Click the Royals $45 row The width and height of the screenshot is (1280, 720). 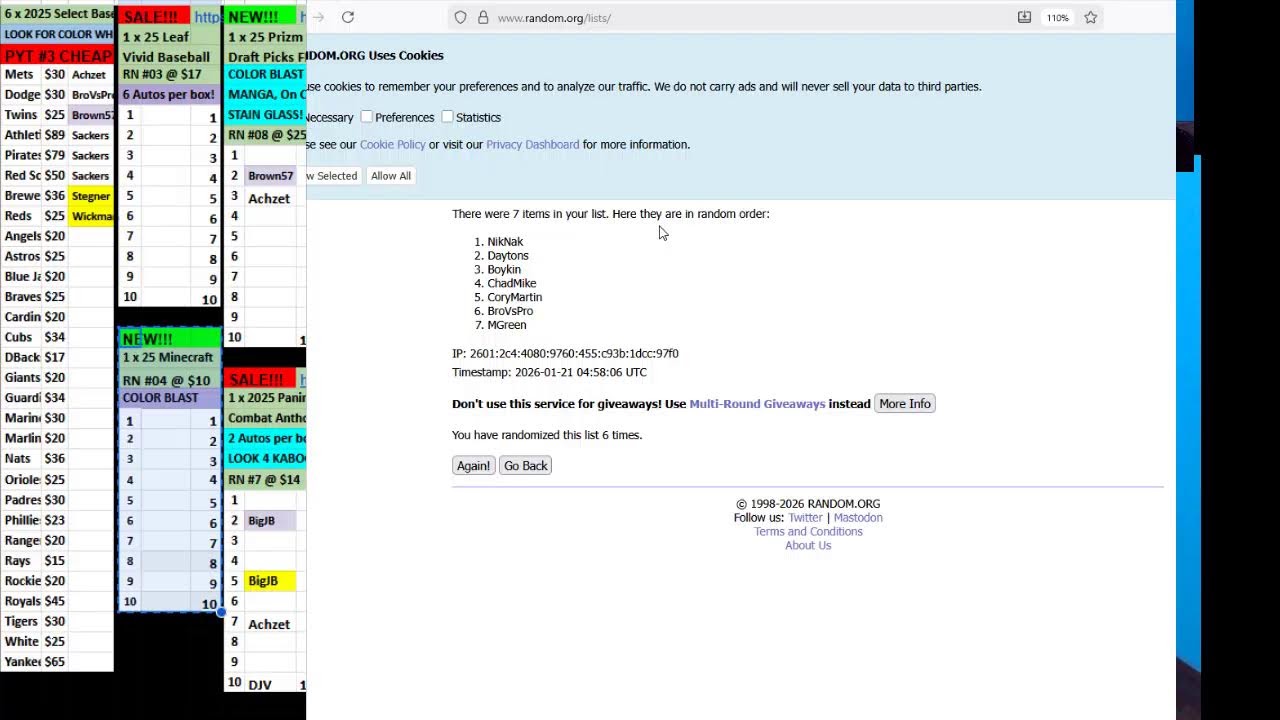[x=57, y=601]
